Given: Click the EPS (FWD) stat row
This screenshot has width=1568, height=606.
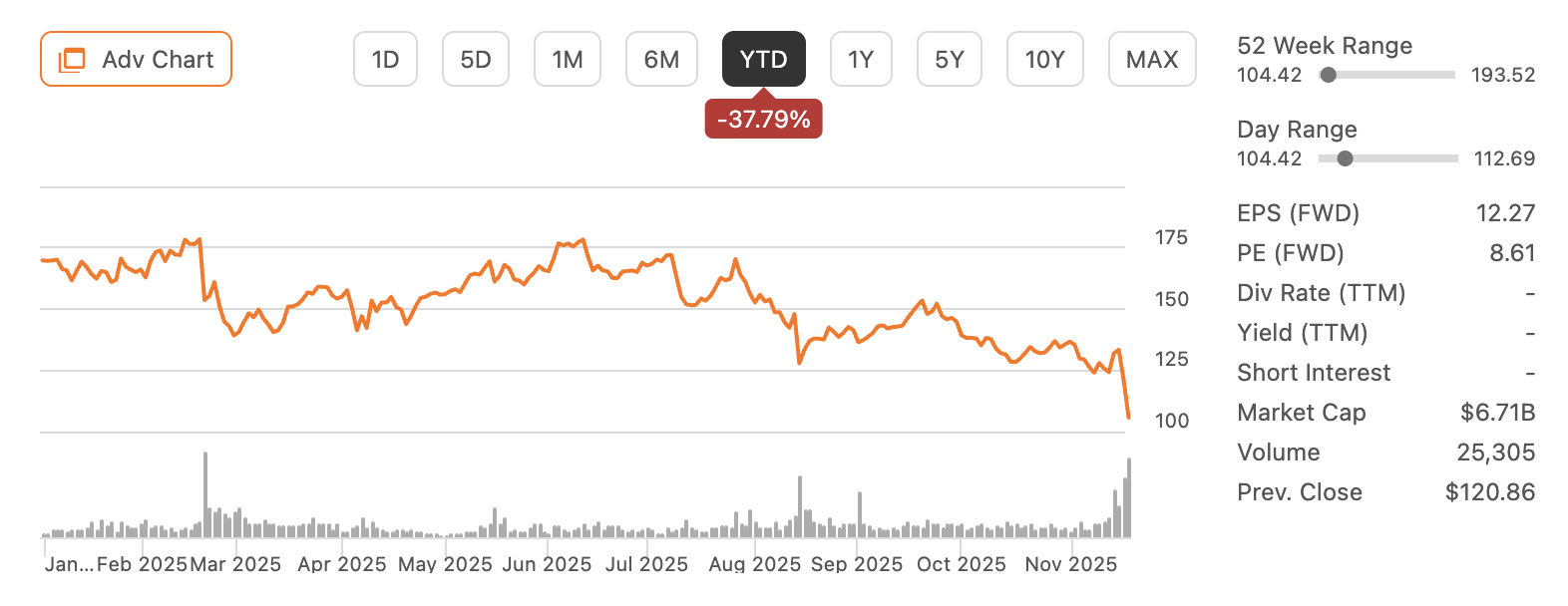Looking at the screenshot, I should coord(1299,212).
